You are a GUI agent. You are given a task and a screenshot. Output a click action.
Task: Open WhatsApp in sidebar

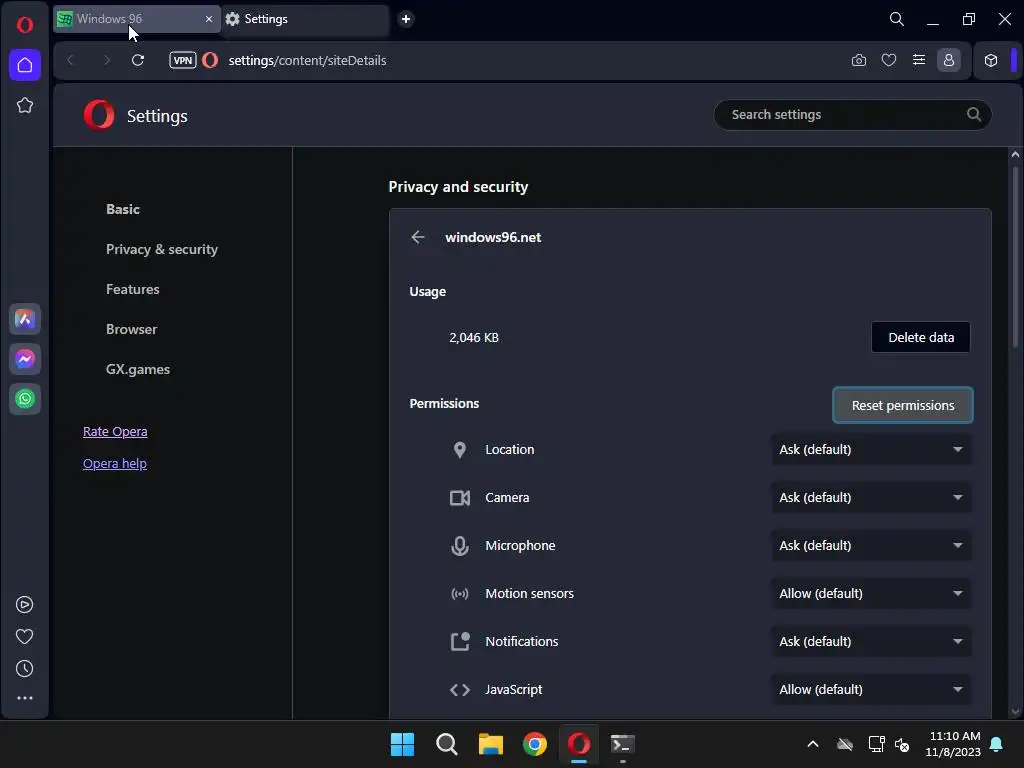(25, 399)
